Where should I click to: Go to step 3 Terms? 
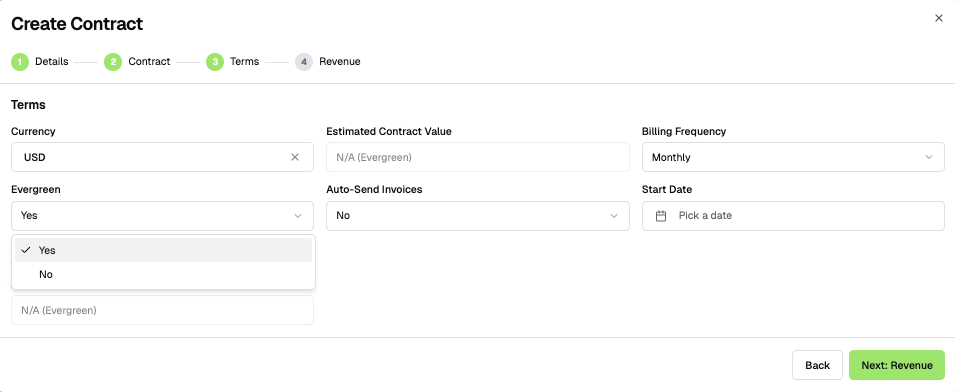pos(233,61)
